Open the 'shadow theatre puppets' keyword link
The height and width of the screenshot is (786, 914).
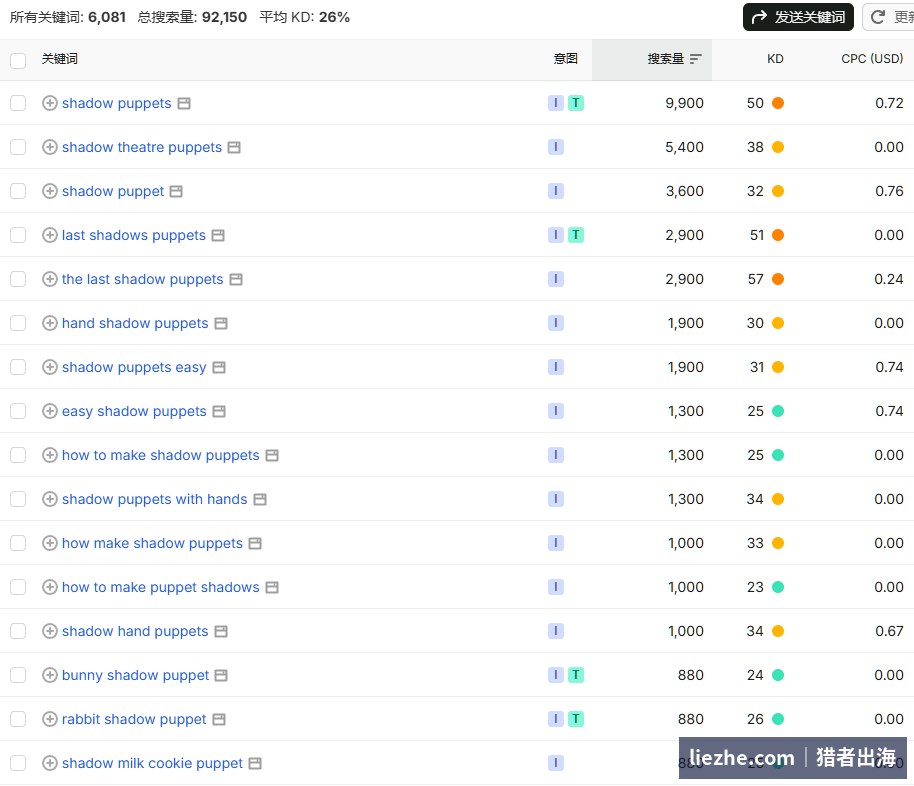coord(142,147)
